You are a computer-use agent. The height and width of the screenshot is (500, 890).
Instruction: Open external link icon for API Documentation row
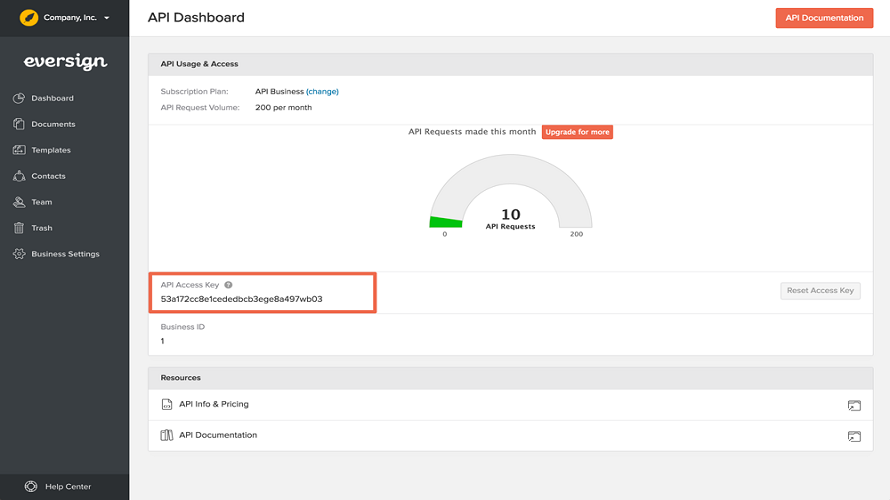(854, 436)
